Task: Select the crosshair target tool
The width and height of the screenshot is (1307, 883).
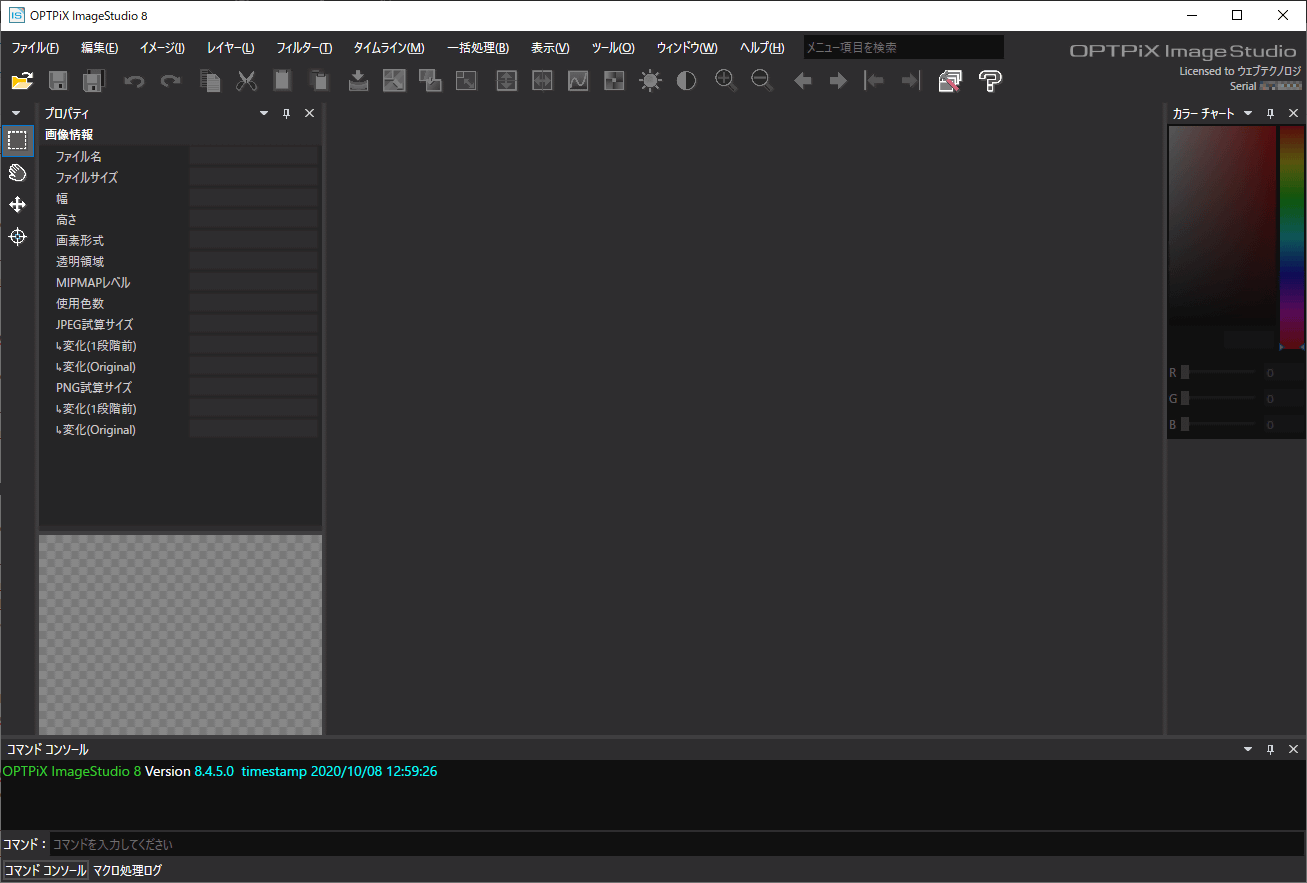Action: (17, 236)
